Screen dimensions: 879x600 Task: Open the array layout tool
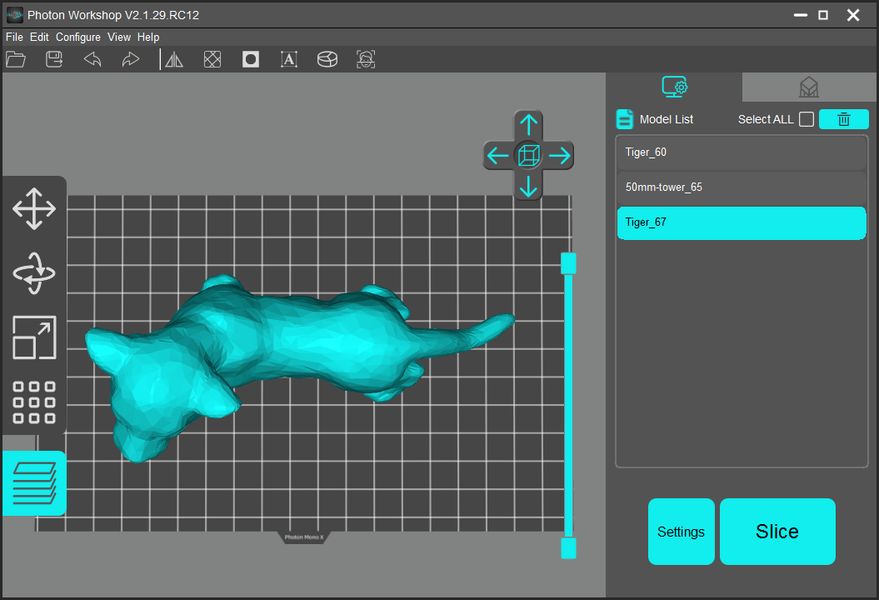coord(34,402)
